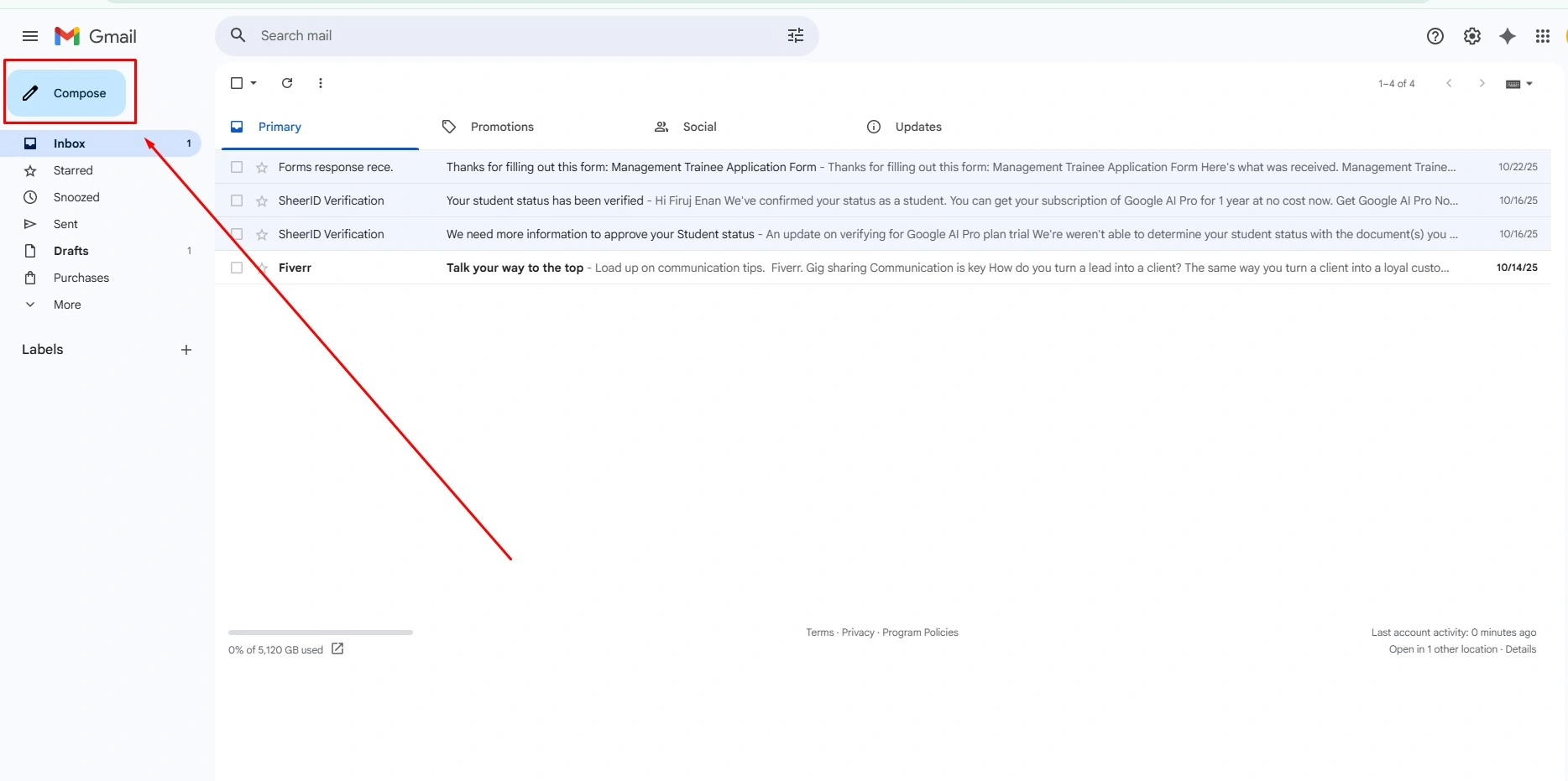Tick the first SheerID Verification checkbox
Image resolution: width=1568 pixels, height=781 pixels.
pyautogui.click(x=237, y=200)
